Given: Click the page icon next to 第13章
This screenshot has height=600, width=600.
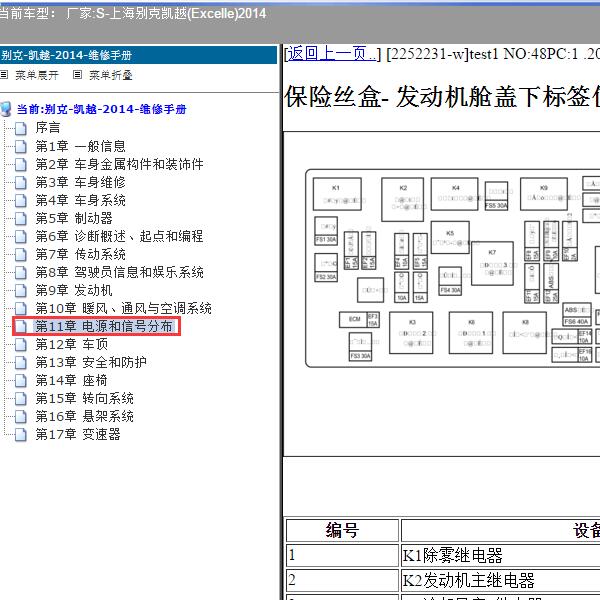Looking at the screenshot, I should 21,362.
